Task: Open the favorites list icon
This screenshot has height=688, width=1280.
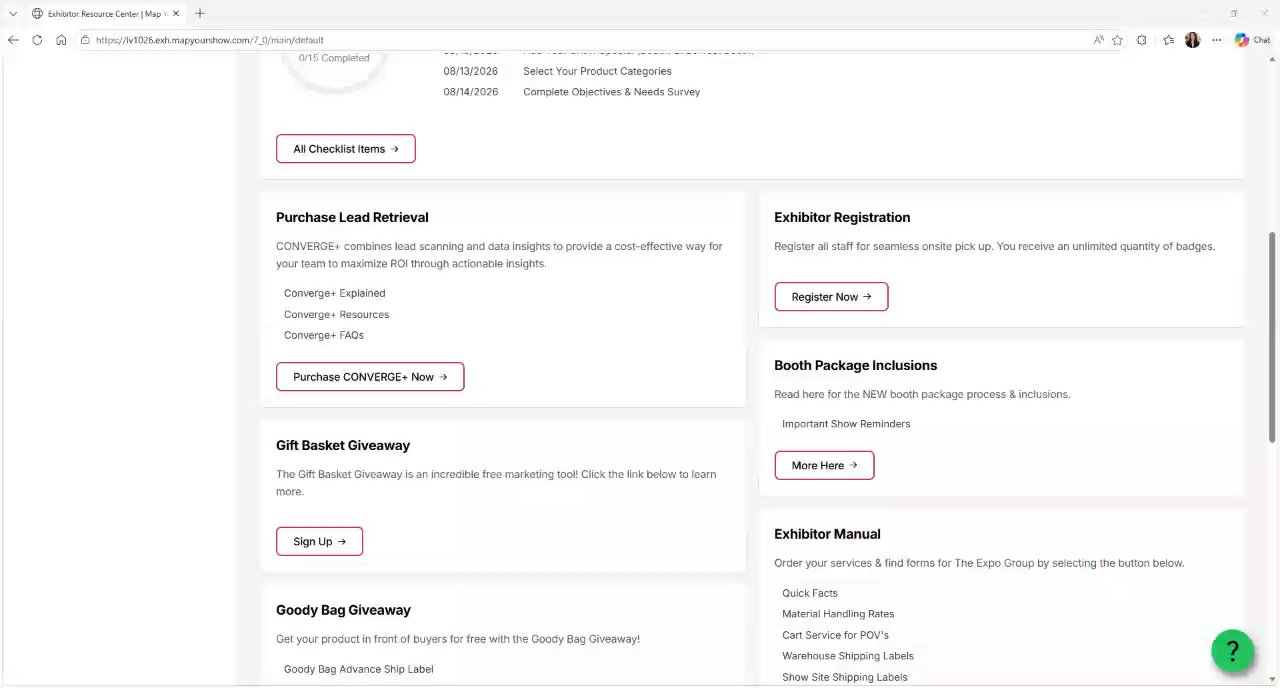Action: [1168, 40]
